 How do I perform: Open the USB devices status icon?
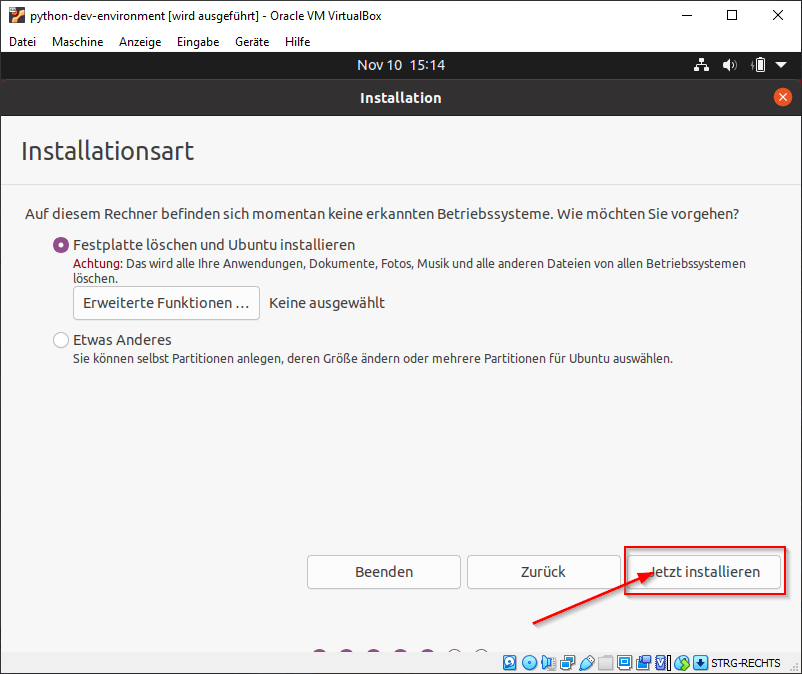tap(587, 663)
